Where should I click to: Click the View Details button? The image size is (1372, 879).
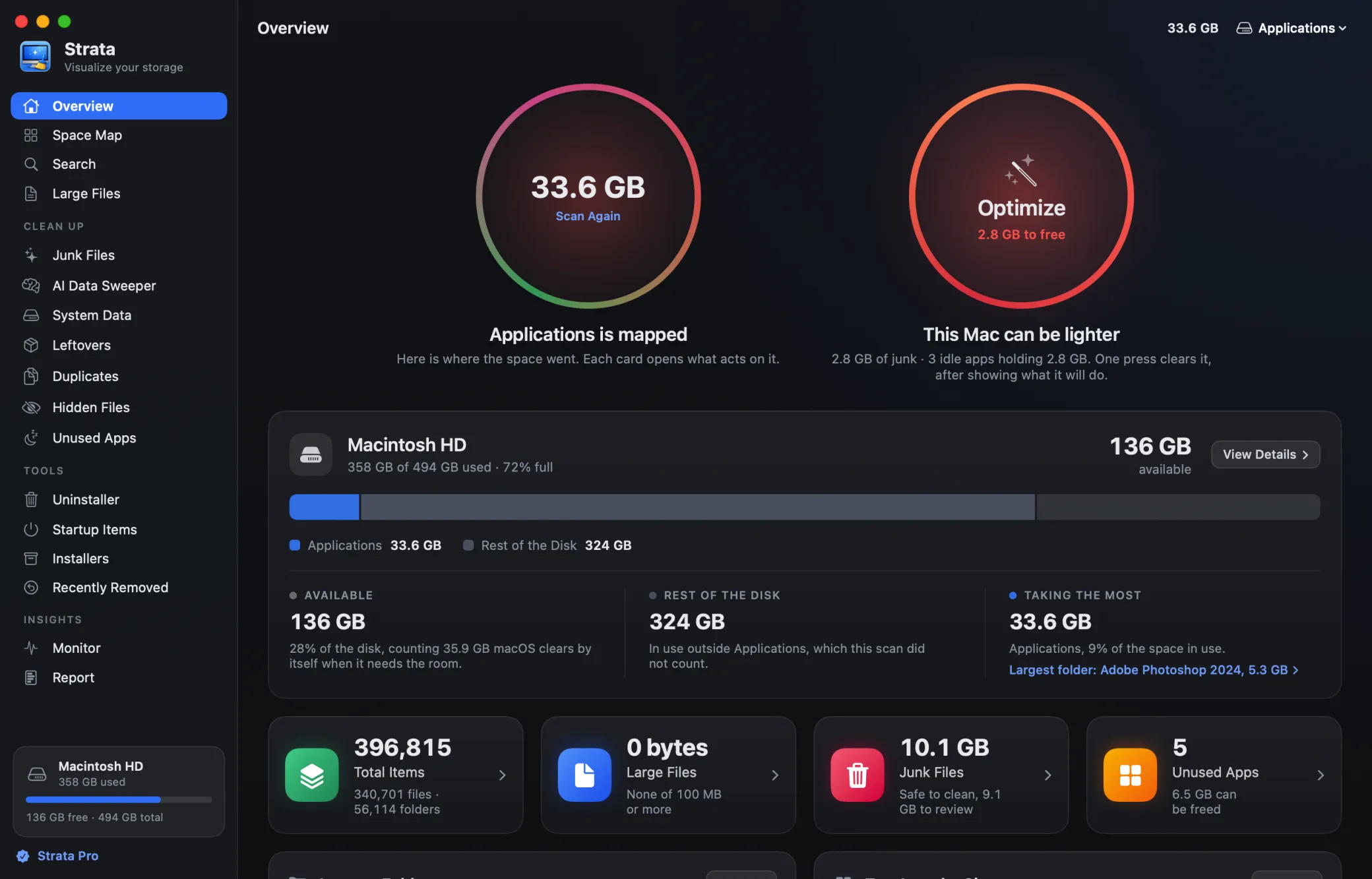pos(1265,454)
